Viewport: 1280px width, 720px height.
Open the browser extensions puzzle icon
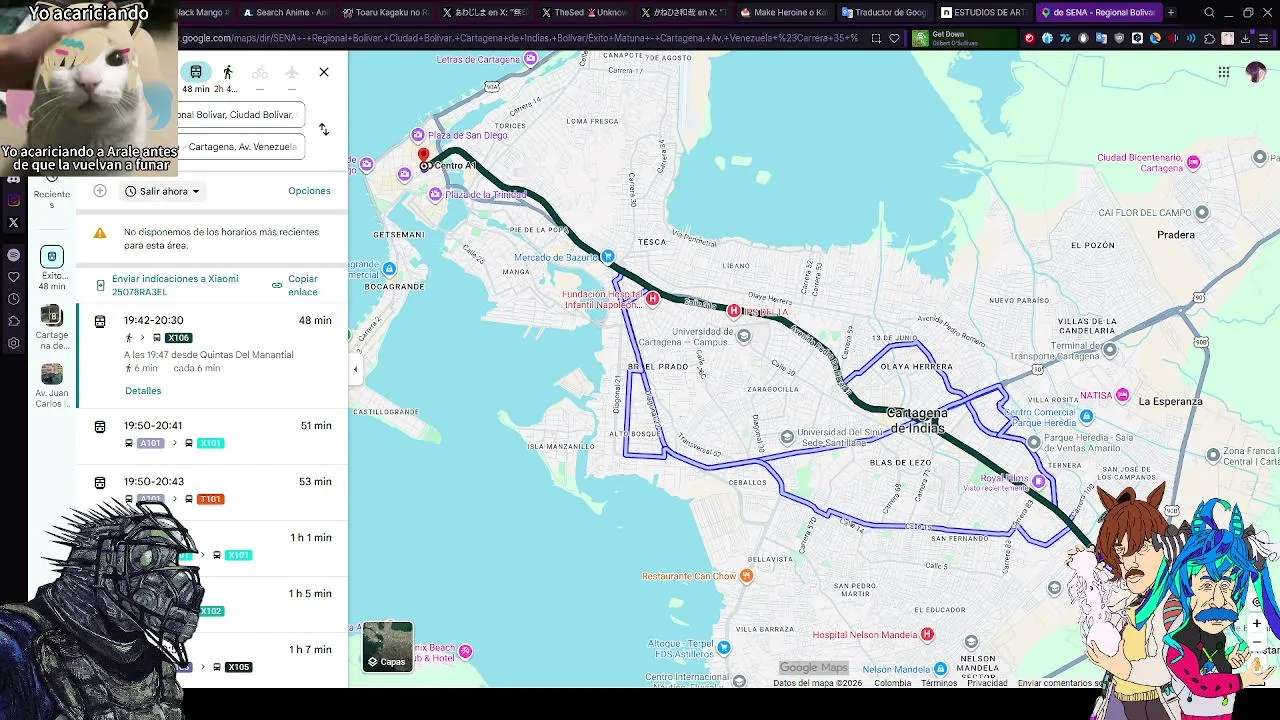1209,38
